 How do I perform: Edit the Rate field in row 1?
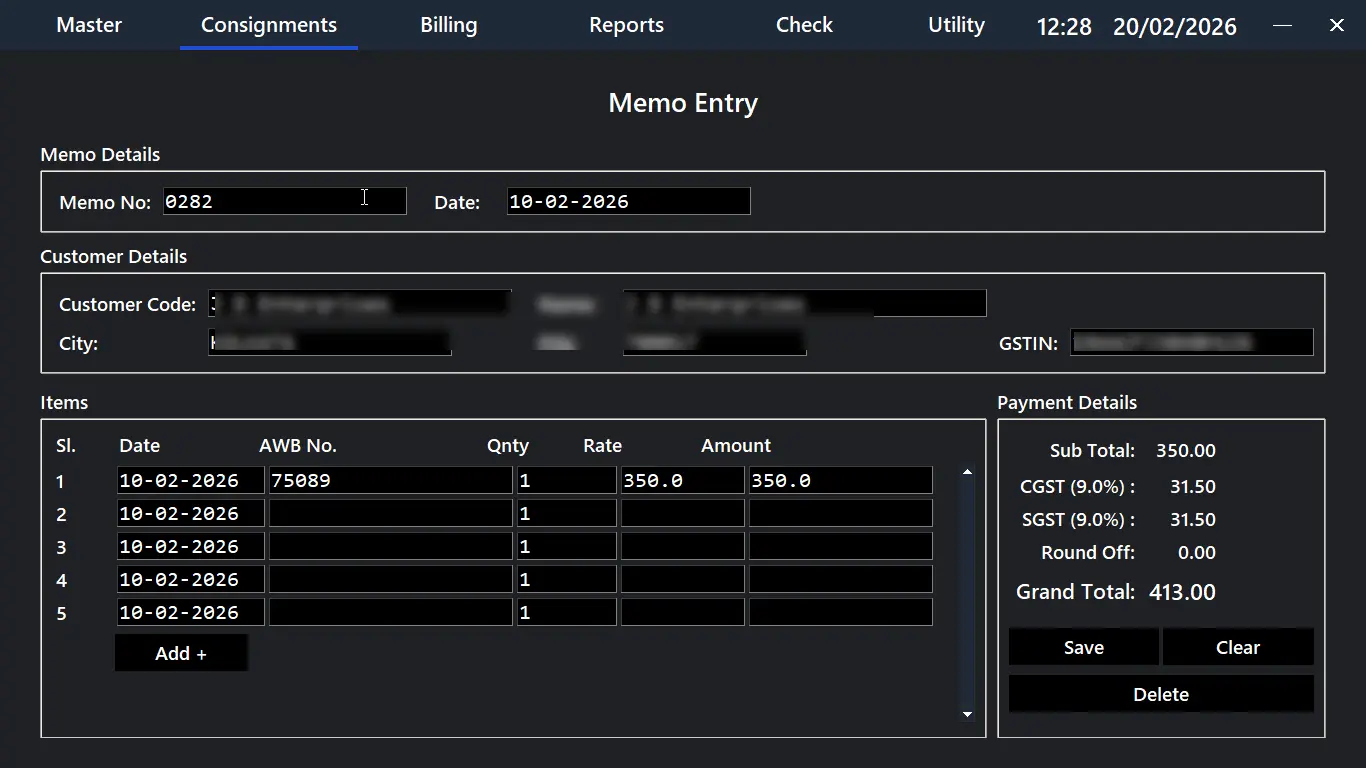tap(682, 481)
